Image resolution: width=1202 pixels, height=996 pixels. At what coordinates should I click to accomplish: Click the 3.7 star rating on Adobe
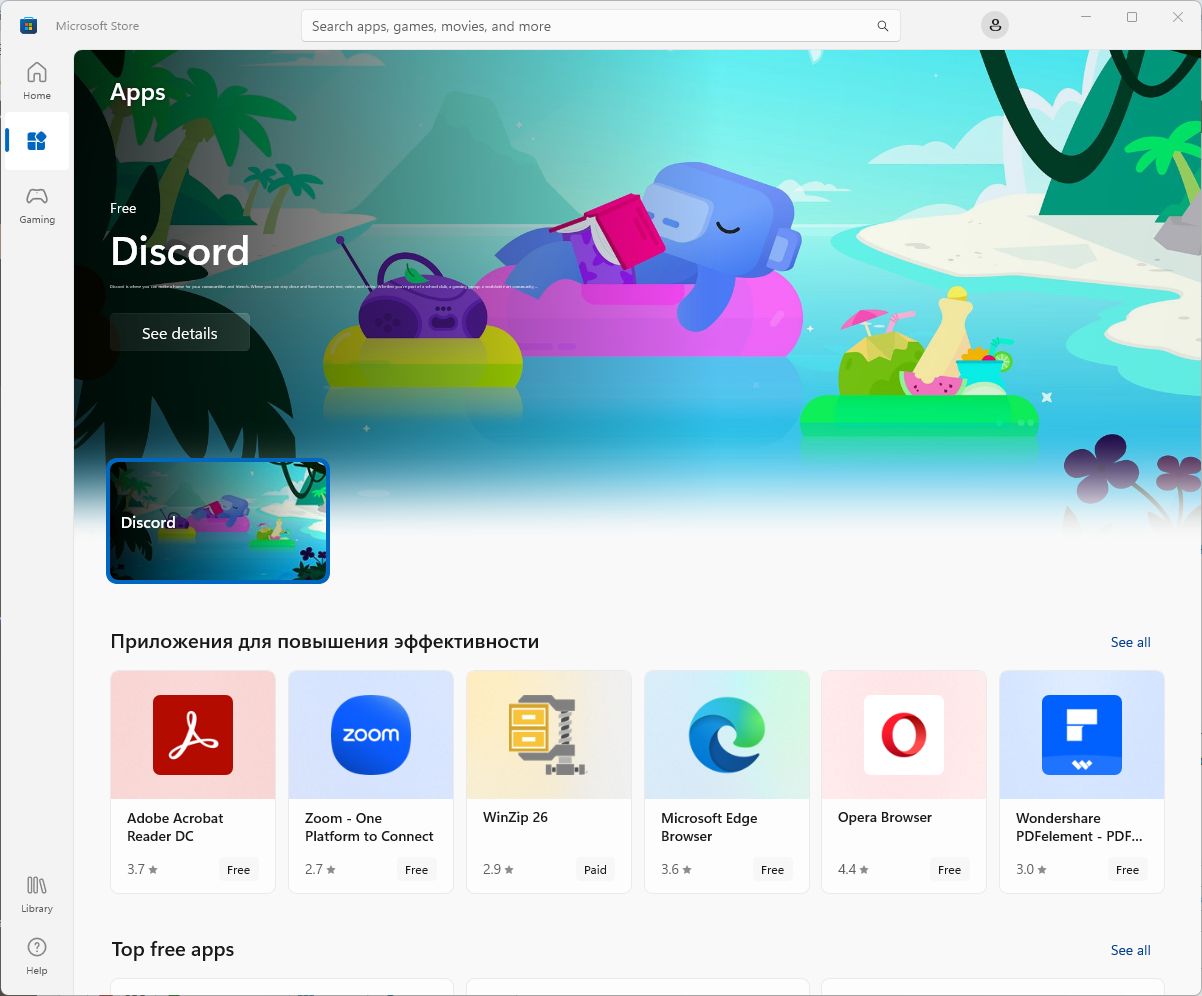click(143, 869)
